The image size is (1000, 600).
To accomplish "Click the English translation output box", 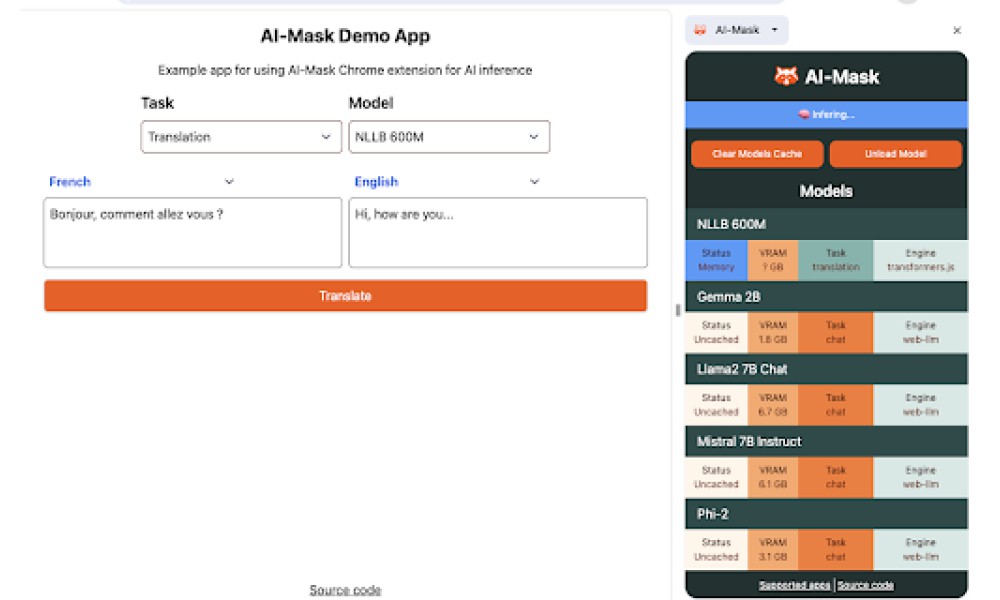I will pyautogui.click(x=498, y=232).
